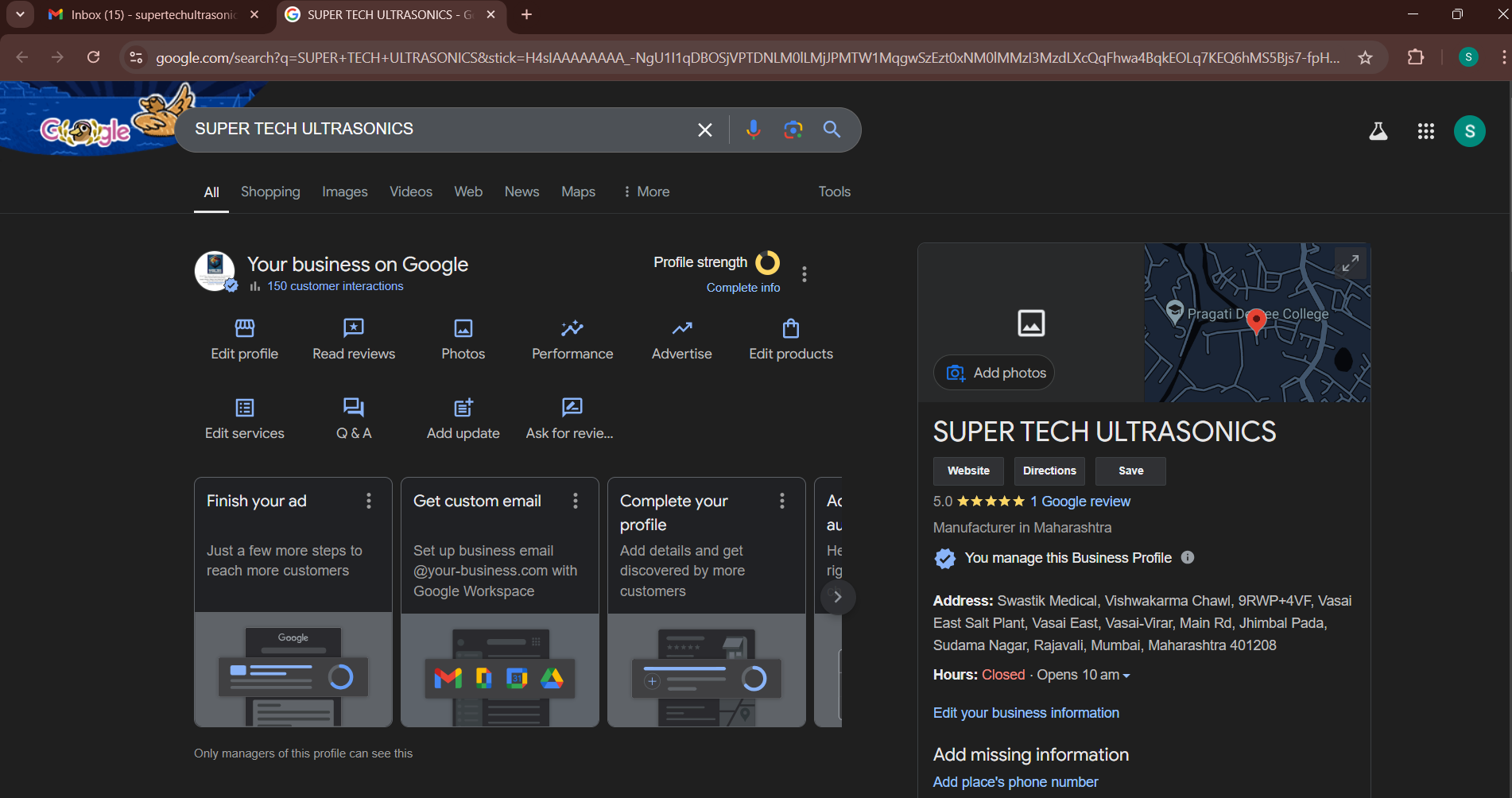
Task: Open the Chrome profile avatar in the toolbar
Action: (1468, 57)
